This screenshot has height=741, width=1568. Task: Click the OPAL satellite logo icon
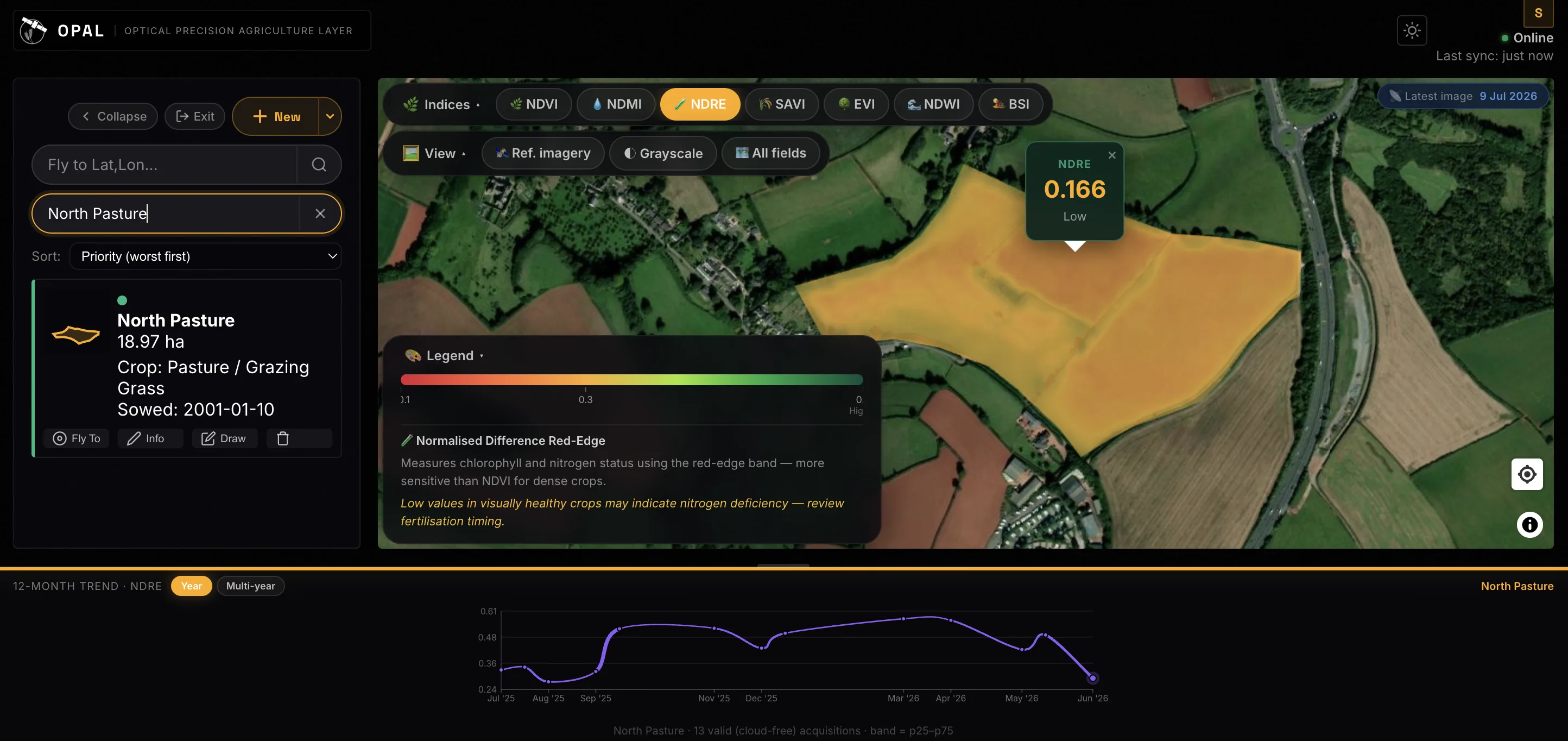33,30
